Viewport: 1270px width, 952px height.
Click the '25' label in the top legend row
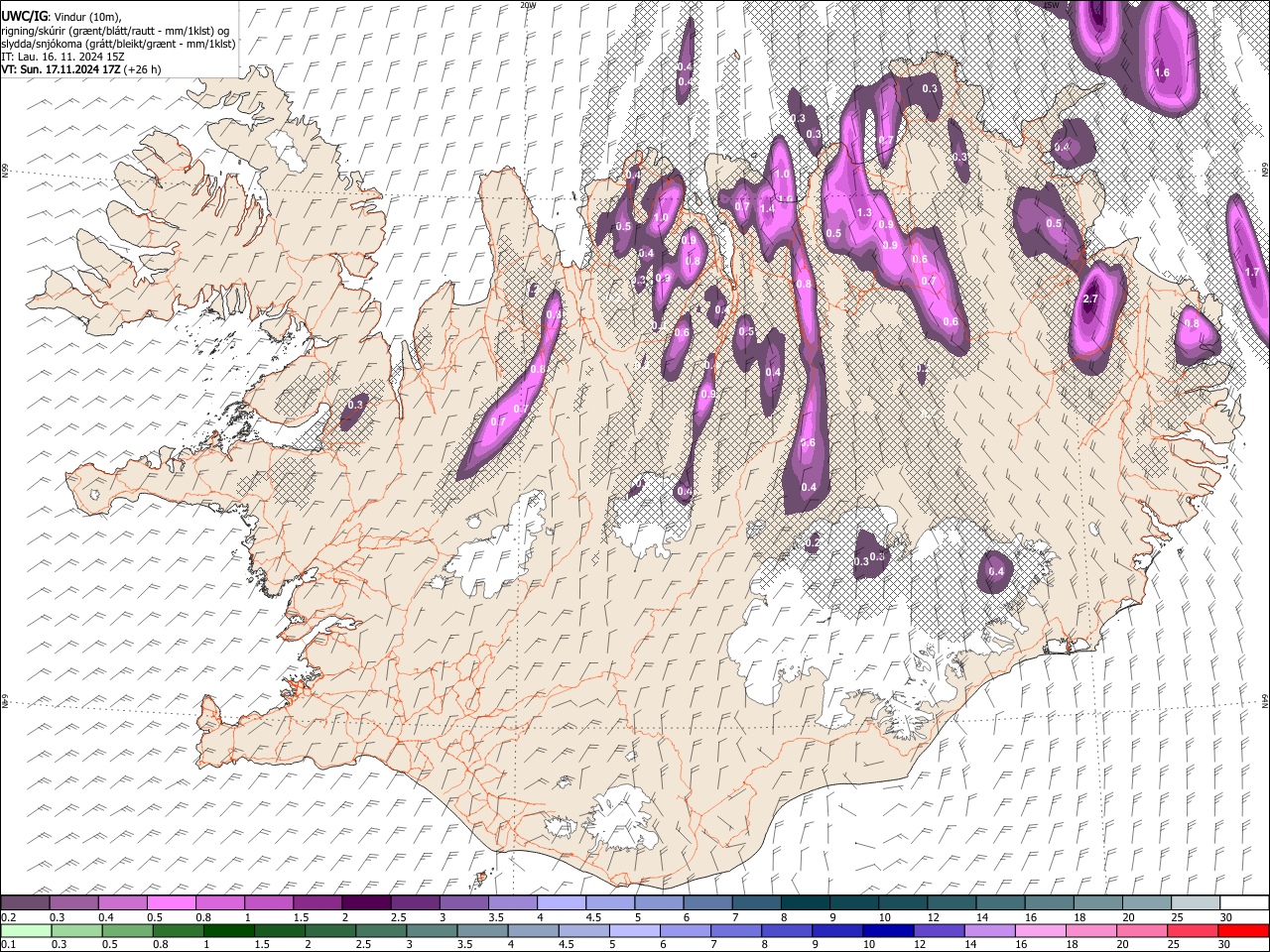coord(1177,916)
